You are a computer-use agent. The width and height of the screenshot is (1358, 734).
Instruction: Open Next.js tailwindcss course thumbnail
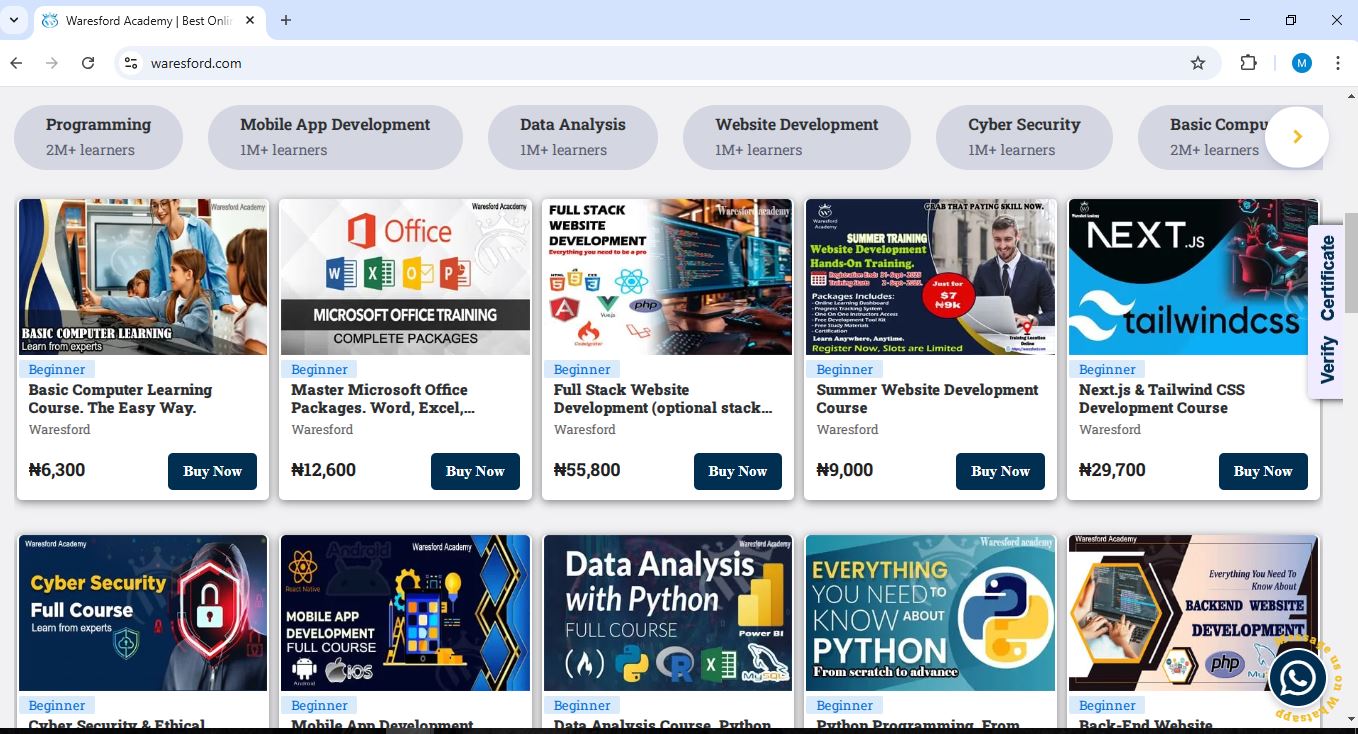(x=1193, y=277)
